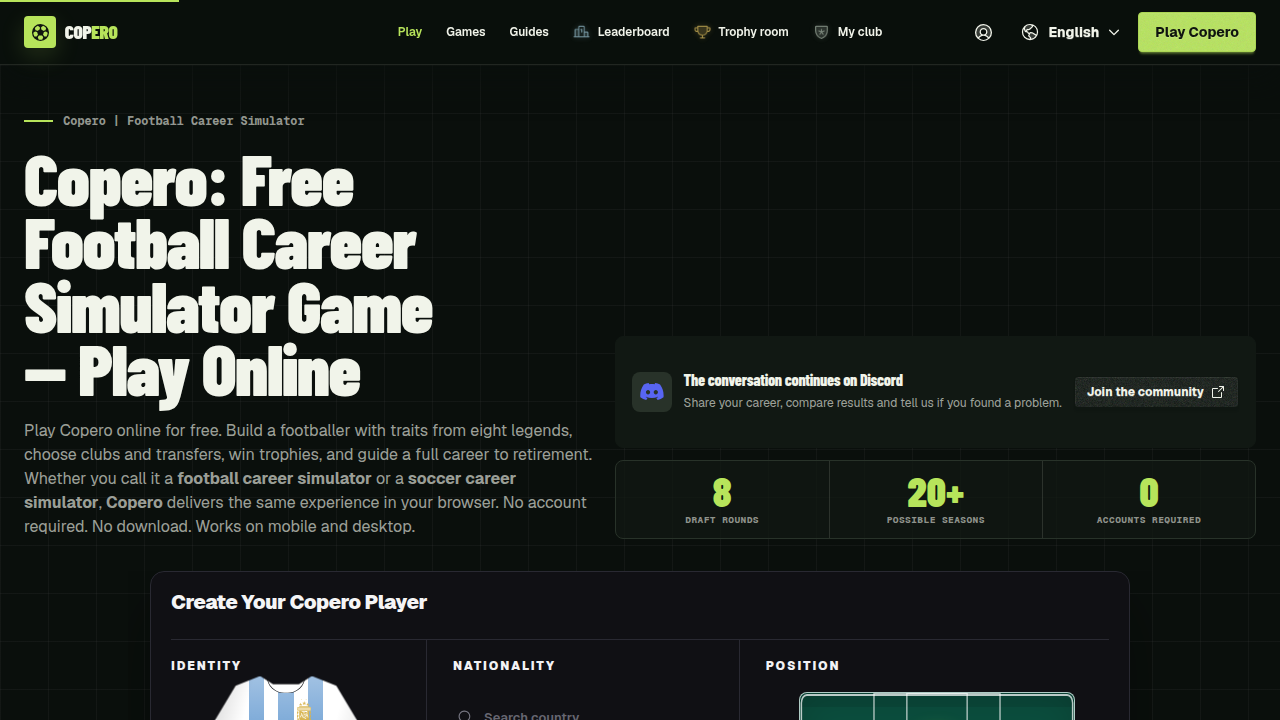
Task: Click the position pitch diagram
Action: pyautogui.click(x=937, y=706)
